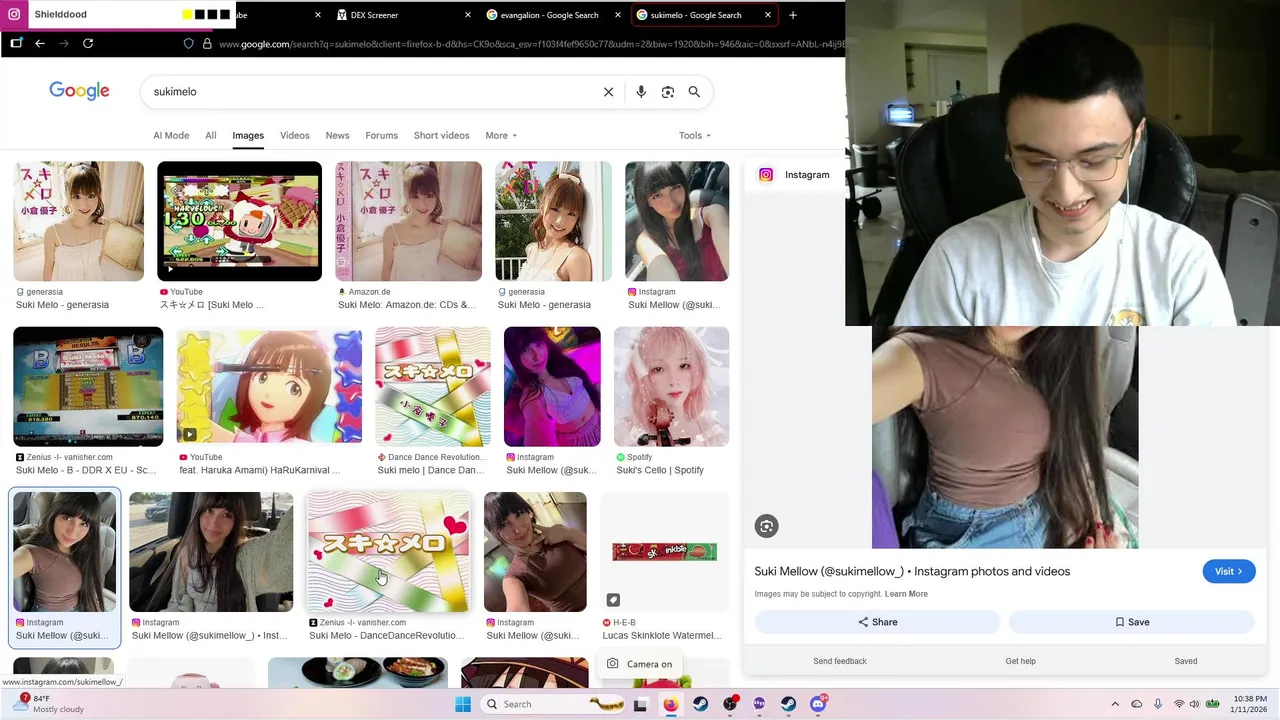Viewport: 1280px width, 720px height.
Task: Click the tracking protection shield icon
Action: pos(188,44)
